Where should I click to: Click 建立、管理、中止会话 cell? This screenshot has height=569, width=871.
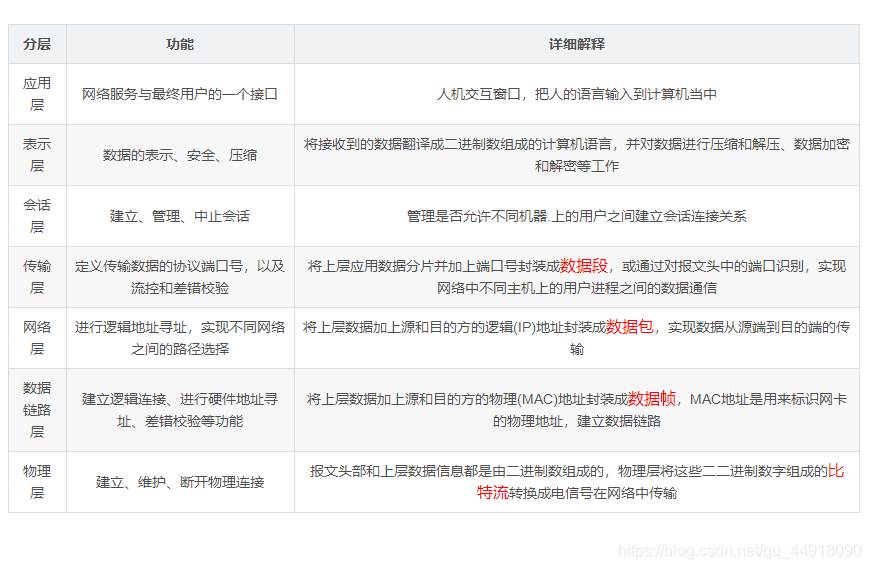[x=180, y=216]
